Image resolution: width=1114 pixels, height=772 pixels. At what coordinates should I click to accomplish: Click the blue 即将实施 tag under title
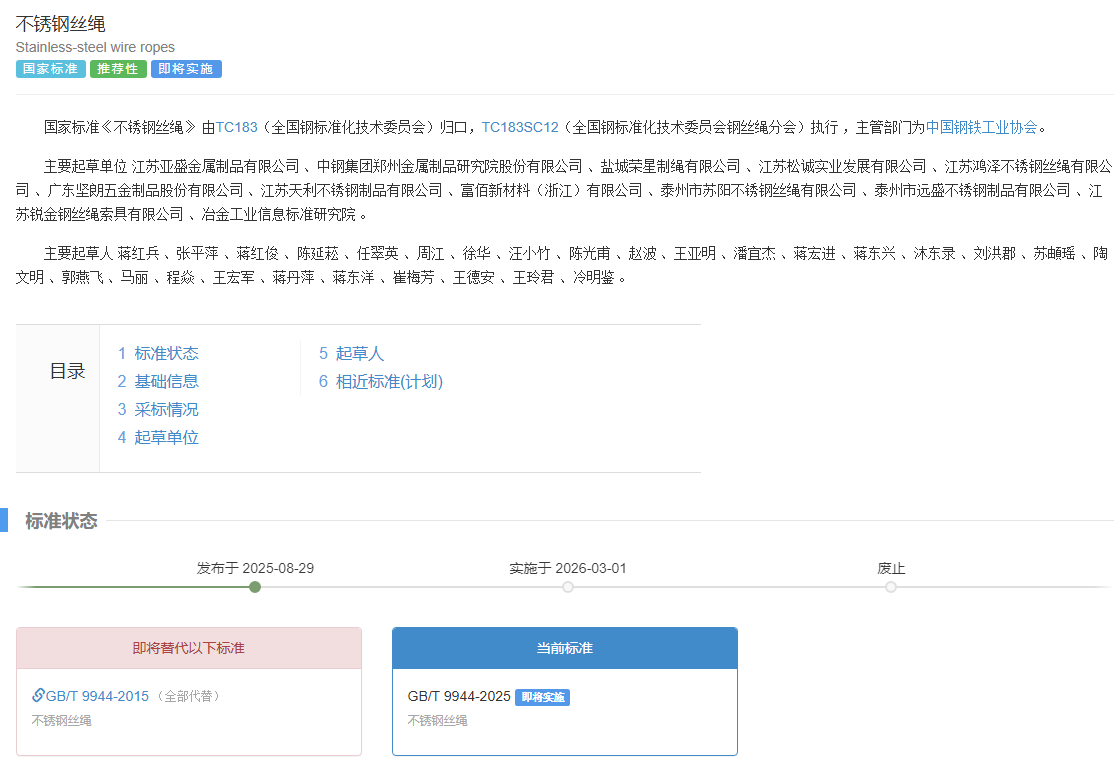186,69
